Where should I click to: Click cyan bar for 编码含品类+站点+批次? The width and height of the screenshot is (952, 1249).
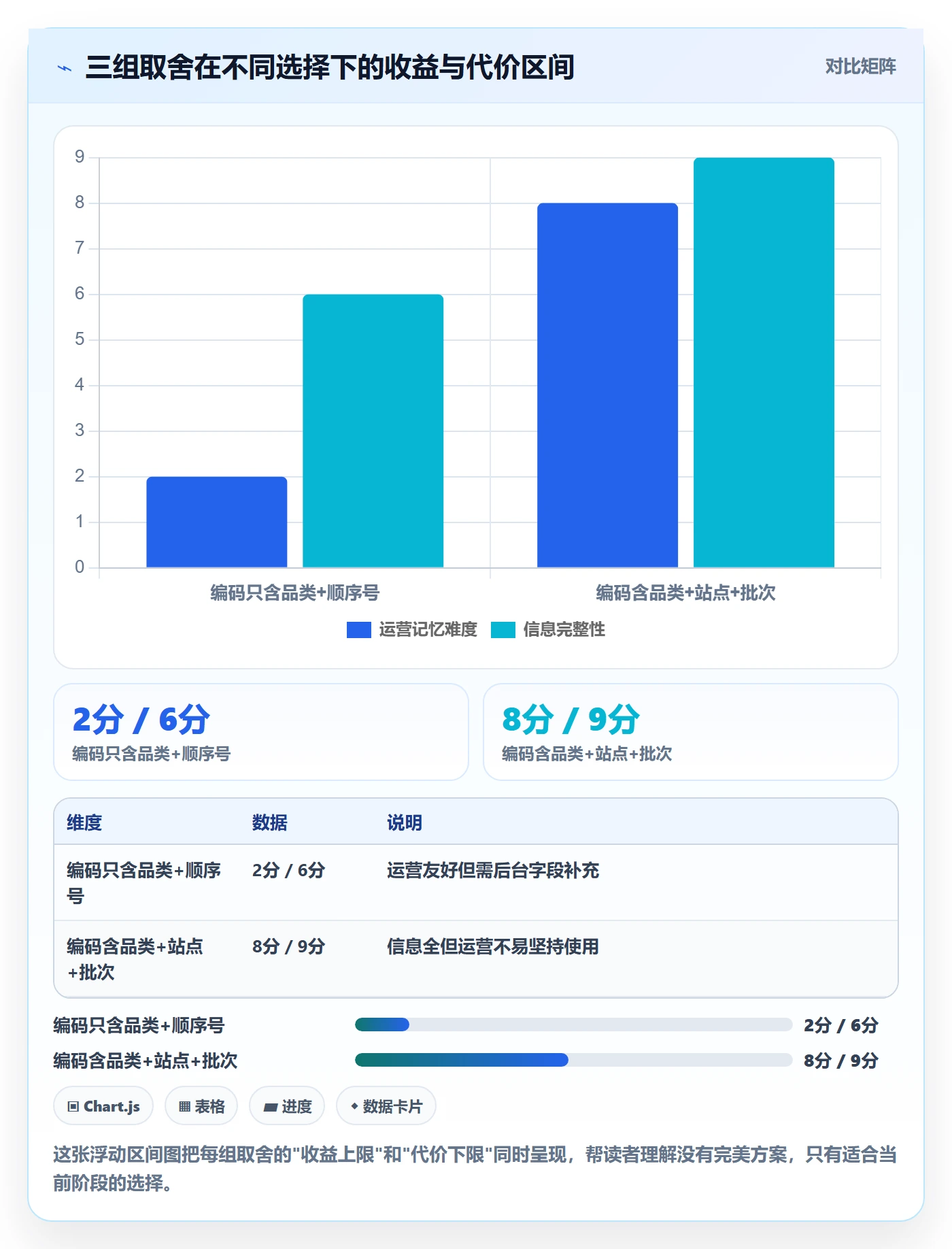[764, 363]
